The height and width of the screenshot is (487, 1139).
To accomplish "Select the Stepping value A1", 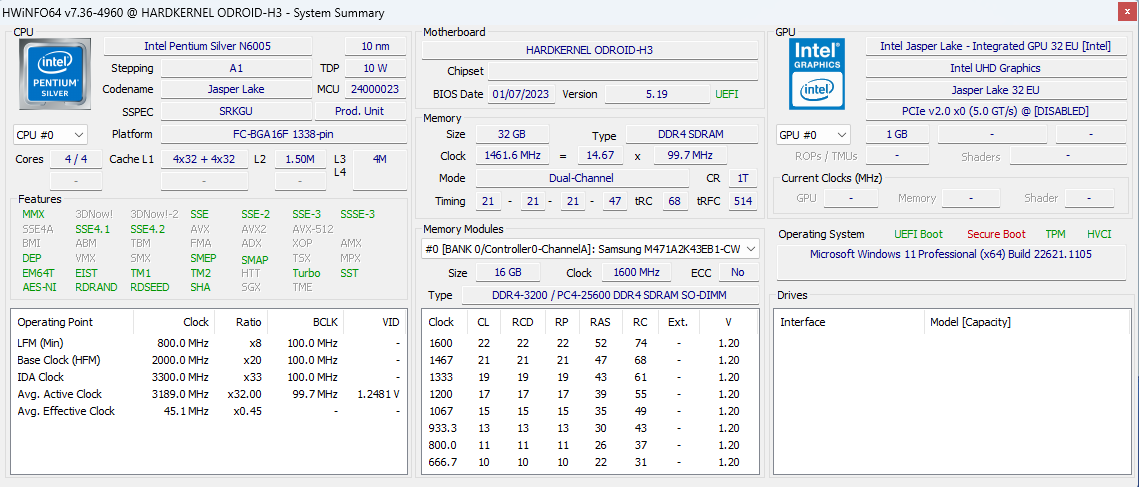I will coord(236,68).
